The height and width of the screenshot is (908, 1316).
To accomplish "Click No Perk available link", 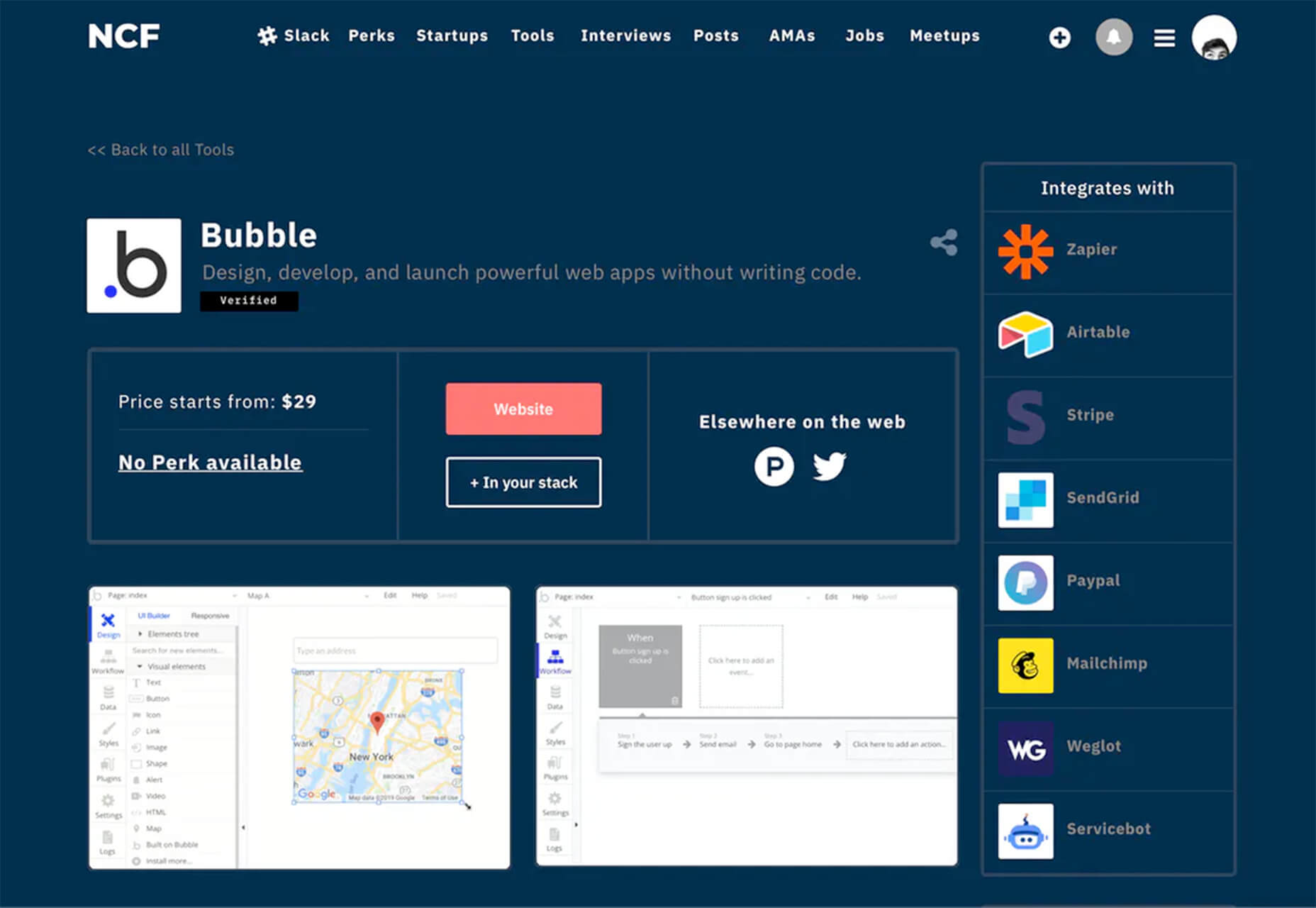I will [210, 463].
